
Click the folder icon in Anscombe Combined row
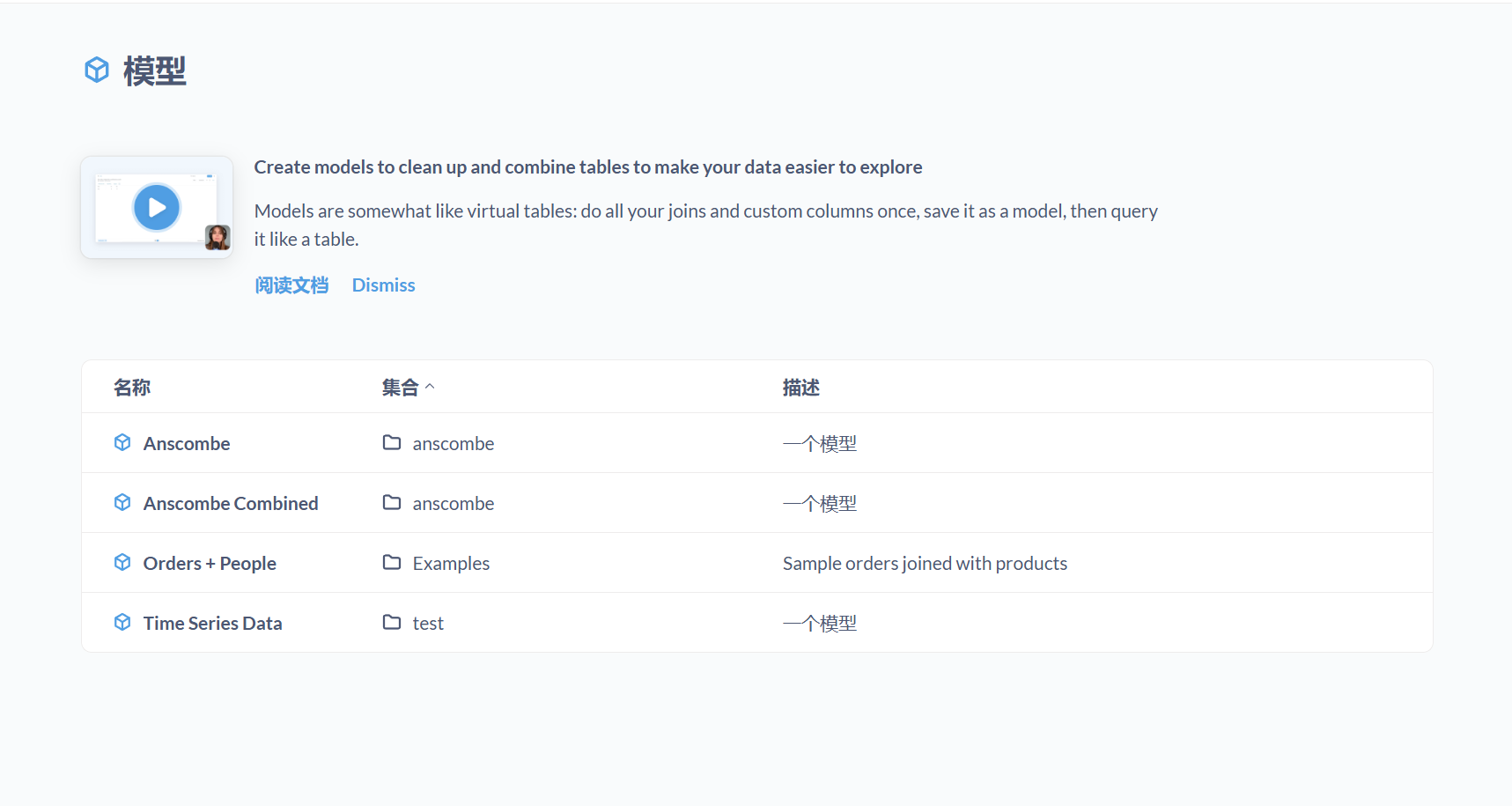(x=392, y=502)
